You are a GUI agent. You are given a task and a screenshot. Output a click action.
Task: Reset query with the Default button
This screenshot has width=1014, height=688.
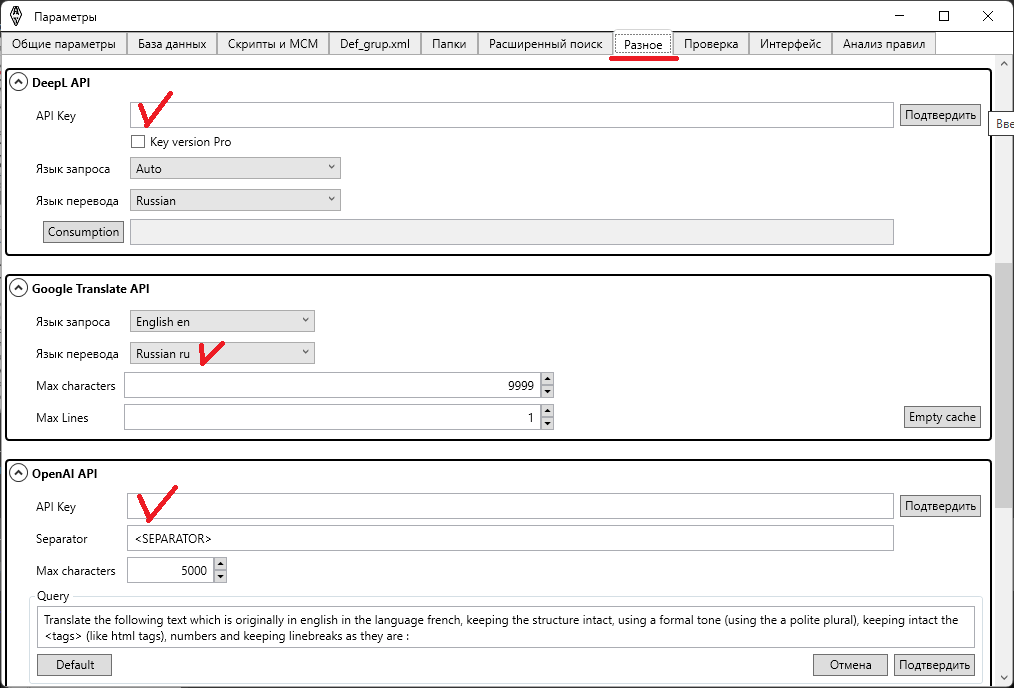point(74,665)
